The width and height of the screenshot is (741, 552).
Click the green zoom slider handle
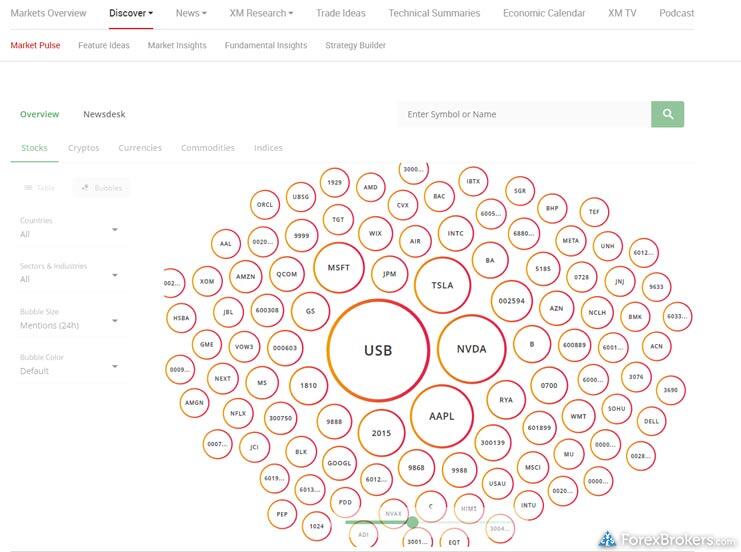(412, 521)
